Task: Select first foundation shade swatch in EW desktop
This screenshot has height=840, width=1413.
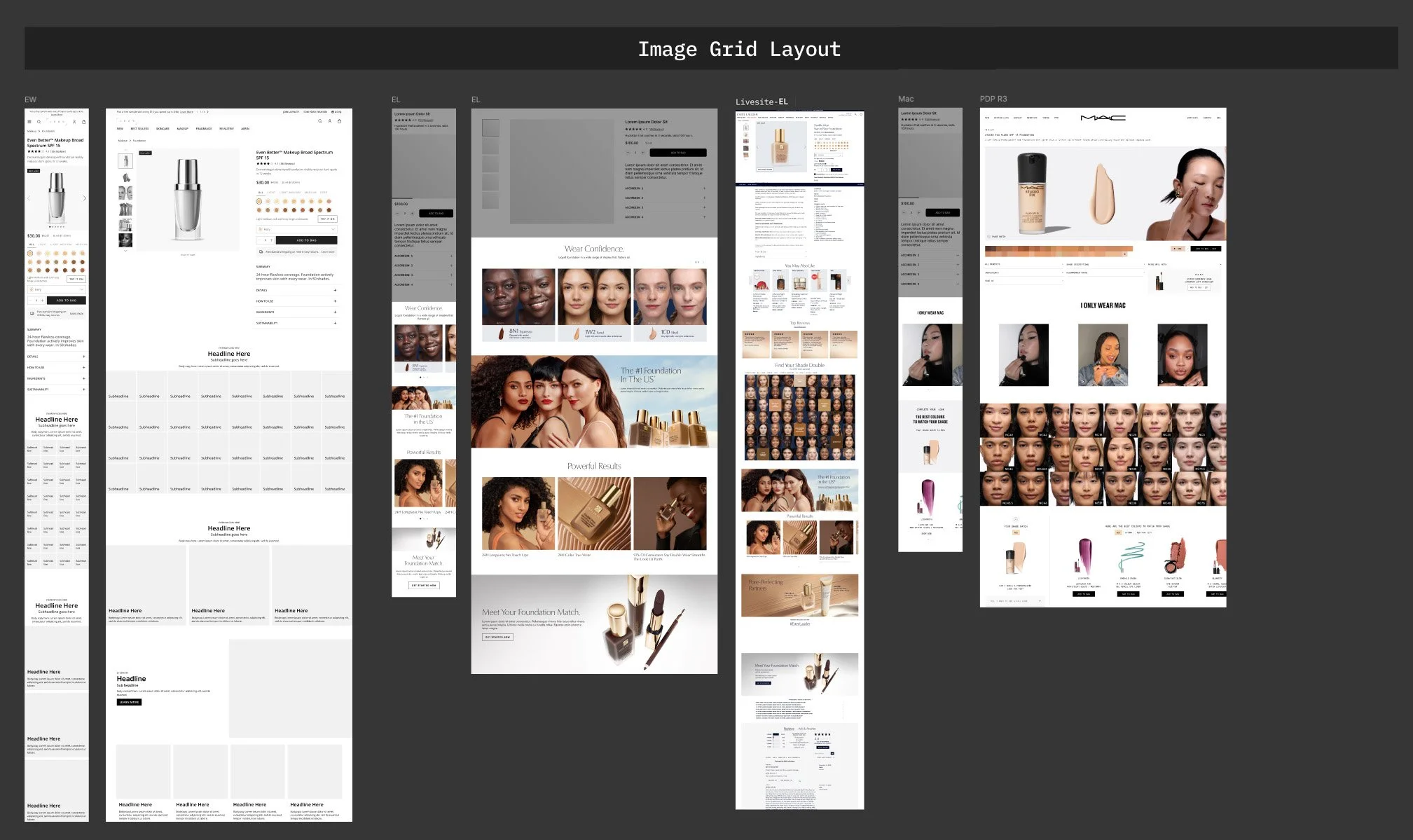Action: click(x=259, y=201)
